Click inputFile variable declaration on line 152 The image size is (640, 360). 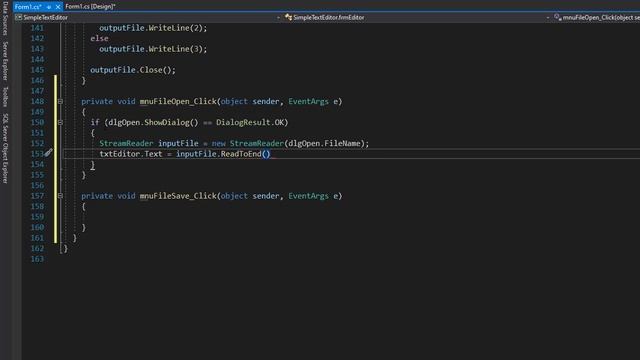click(x=178, y=143)
